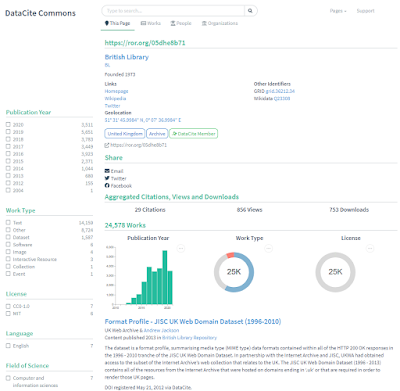Open the Support page
The width and height of the screenshot is (400, 391).
(365, 11)
